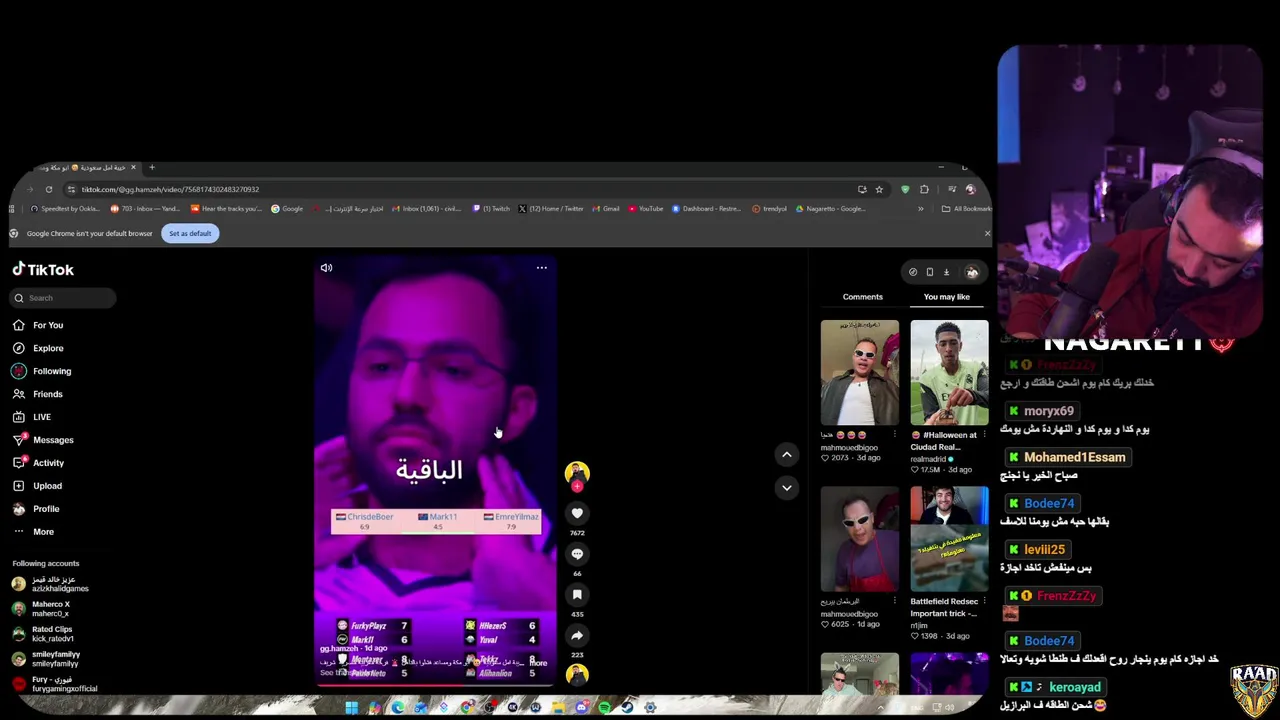Open Gmail bookmark
Viewport: 1280px width, 720px height.
coord(605,209)
